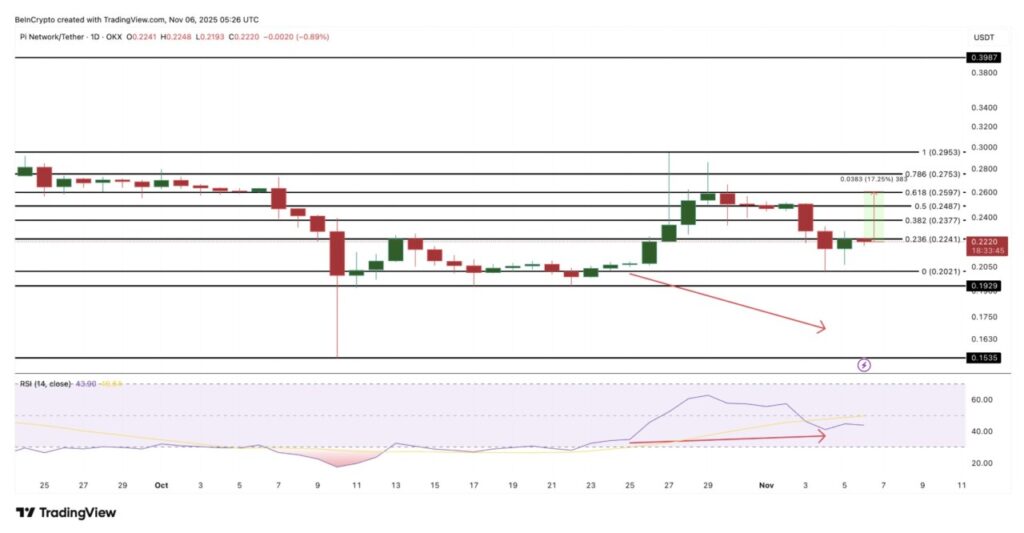Screen dimensions: 1024x533
Task: Click the Oct label on time axis
Action: point(162,484)
